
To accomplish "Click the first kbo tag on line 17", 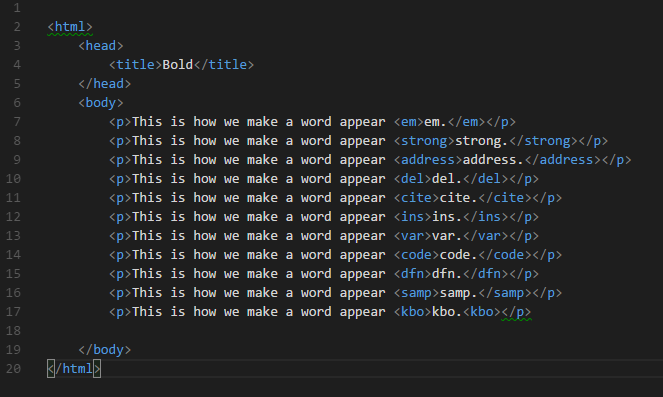I will (412, 312).
